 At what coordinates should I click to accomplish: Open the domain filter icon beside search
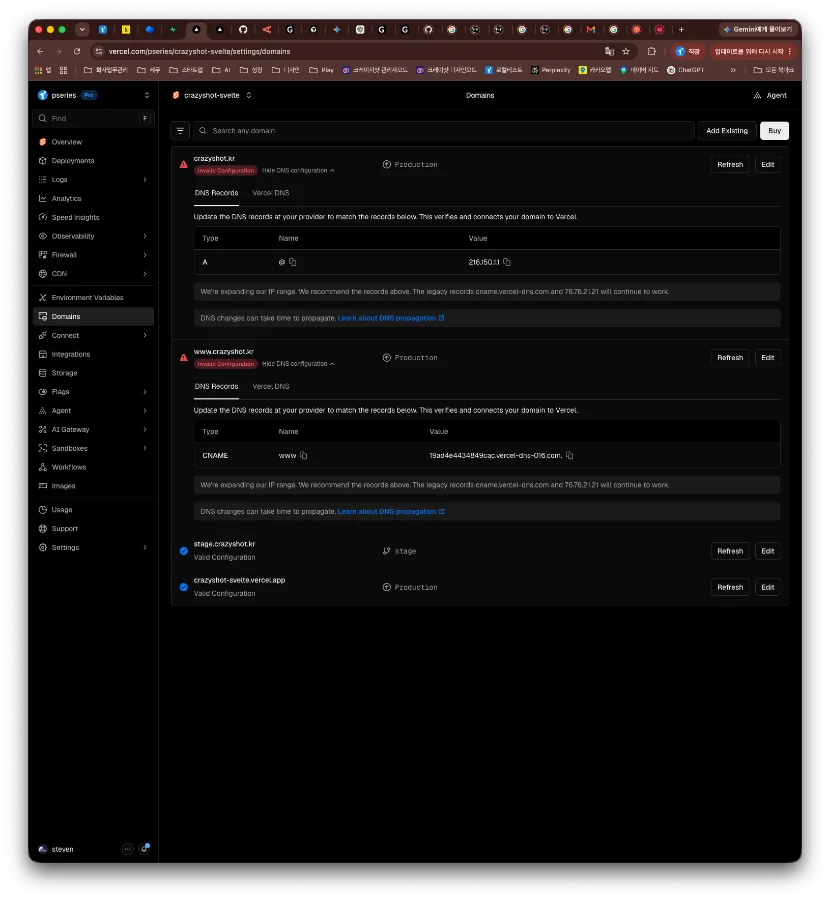tap(180, 131)
